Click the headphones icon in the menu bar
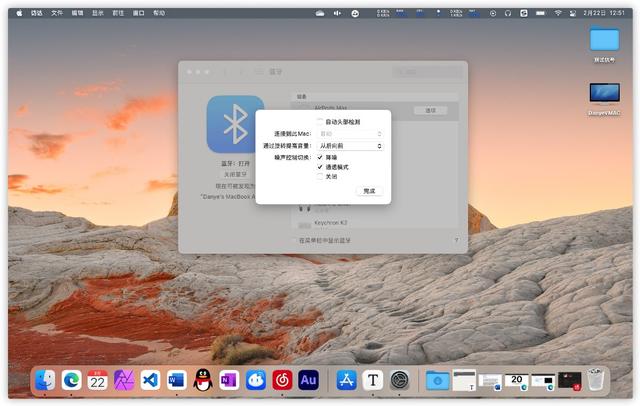The width and height of the screenshot is (640, 406). tap(508, 13)
